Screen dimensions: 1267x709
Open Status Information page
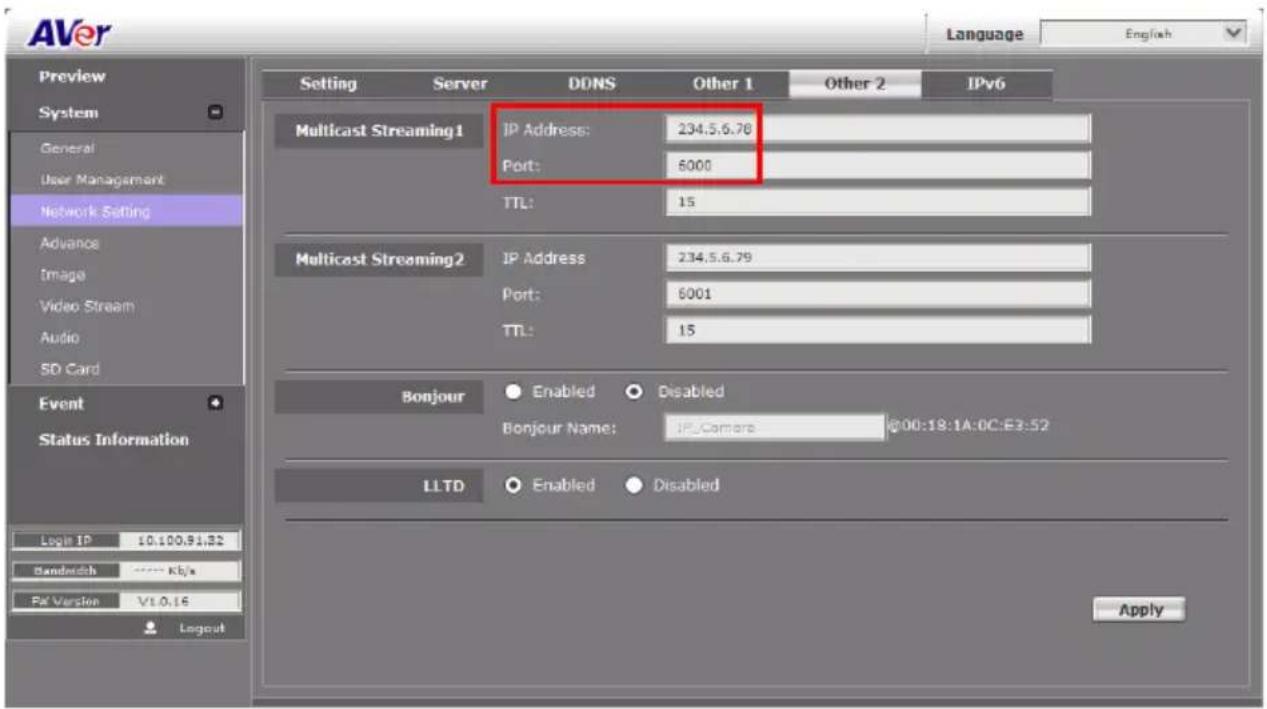(x=113, y=439)
